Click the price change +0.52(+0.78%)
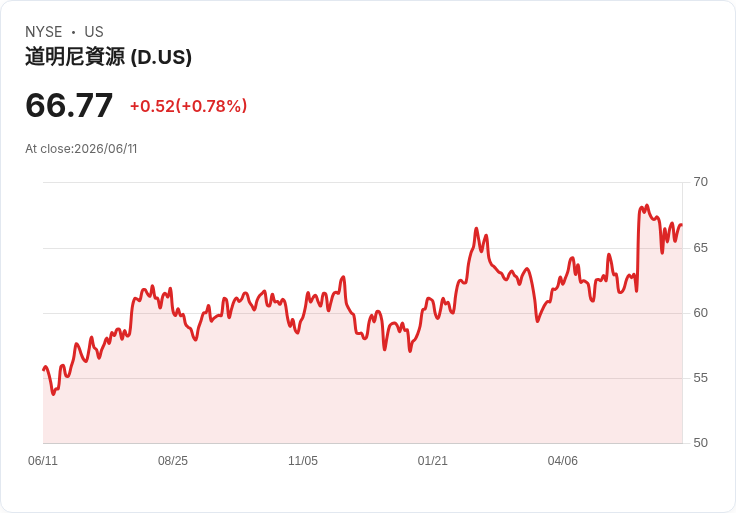736x513 pixels. 188,106
